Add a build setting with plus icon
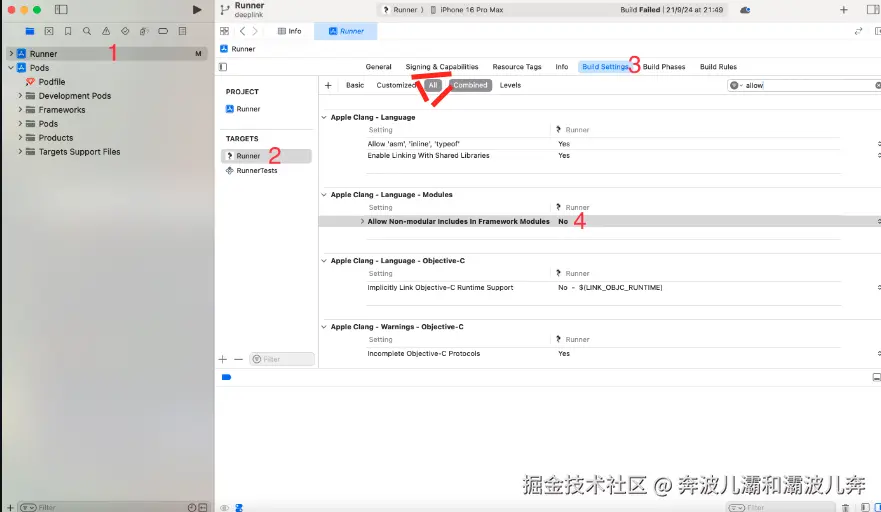This screenshot has width=881, height=512. point(328,85)
